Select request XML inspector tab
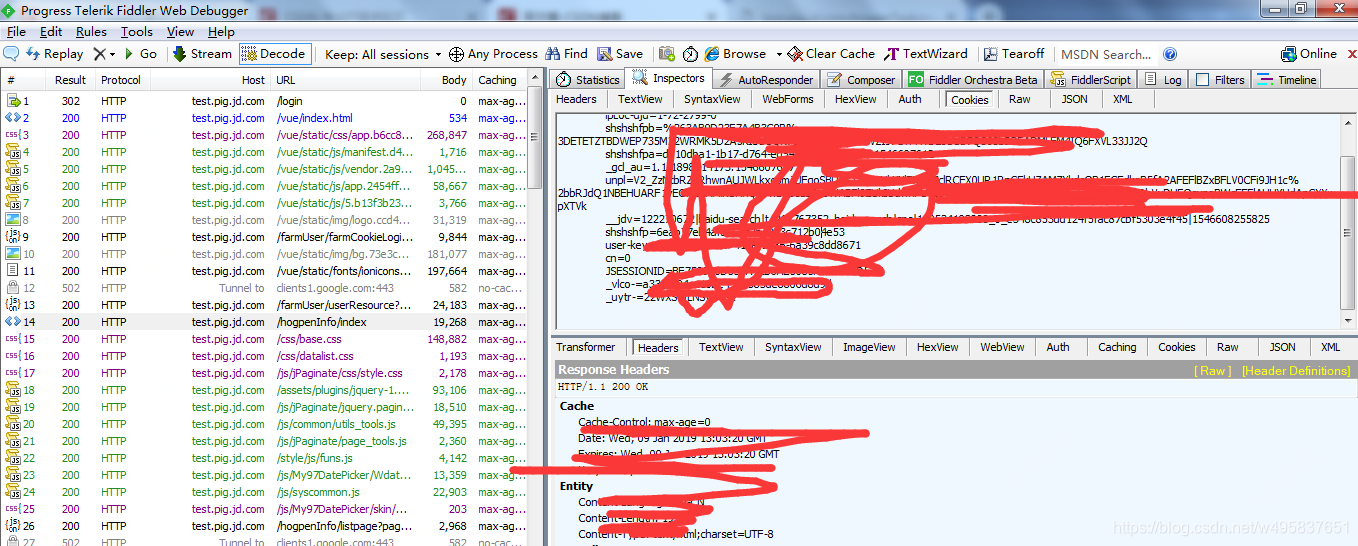 [x=1123, y=99]
